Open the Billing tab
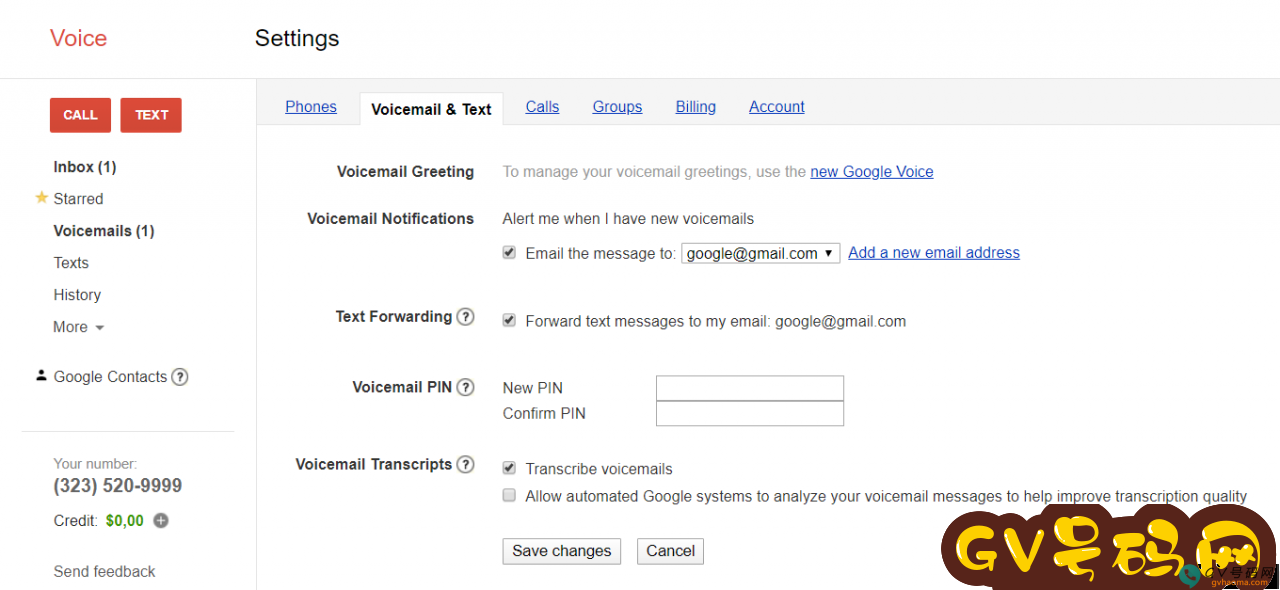 click(x=695, y=107)
